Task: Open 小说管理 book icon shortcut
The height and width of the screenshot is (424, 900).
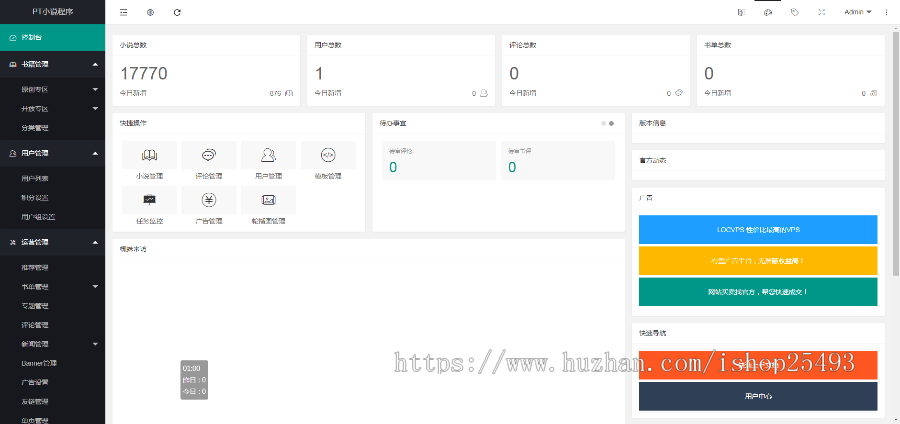Action: 149,155
